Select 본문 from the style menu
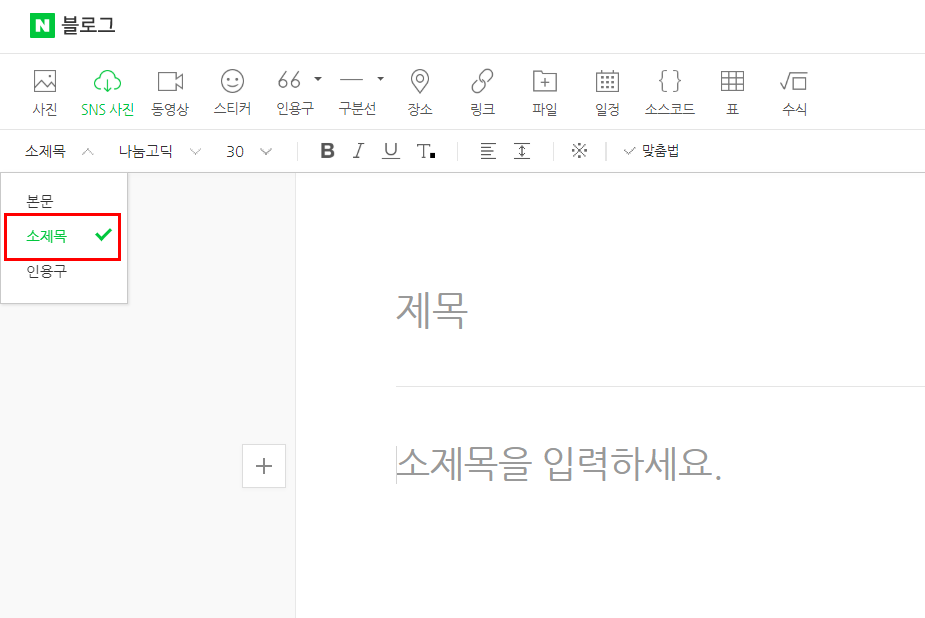Viewport: 925px width, 618px height. pyautogui.click(x=64, y=201)
